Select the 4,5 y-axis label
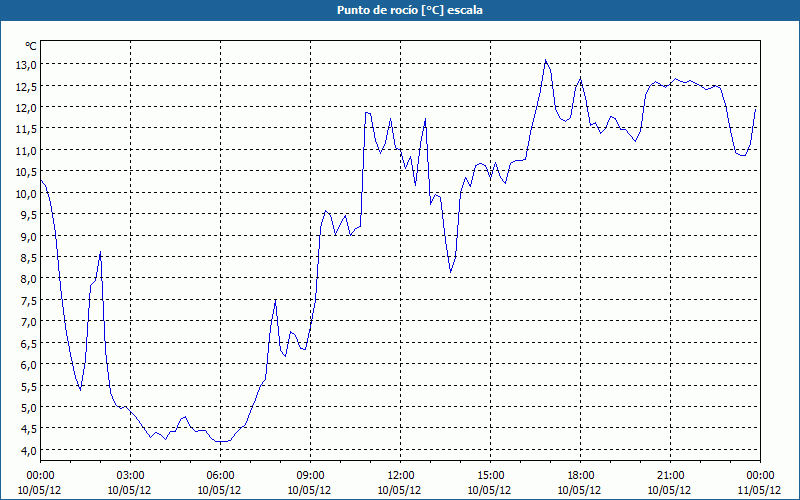Screen dimensions: 800x500 [30, 429]
